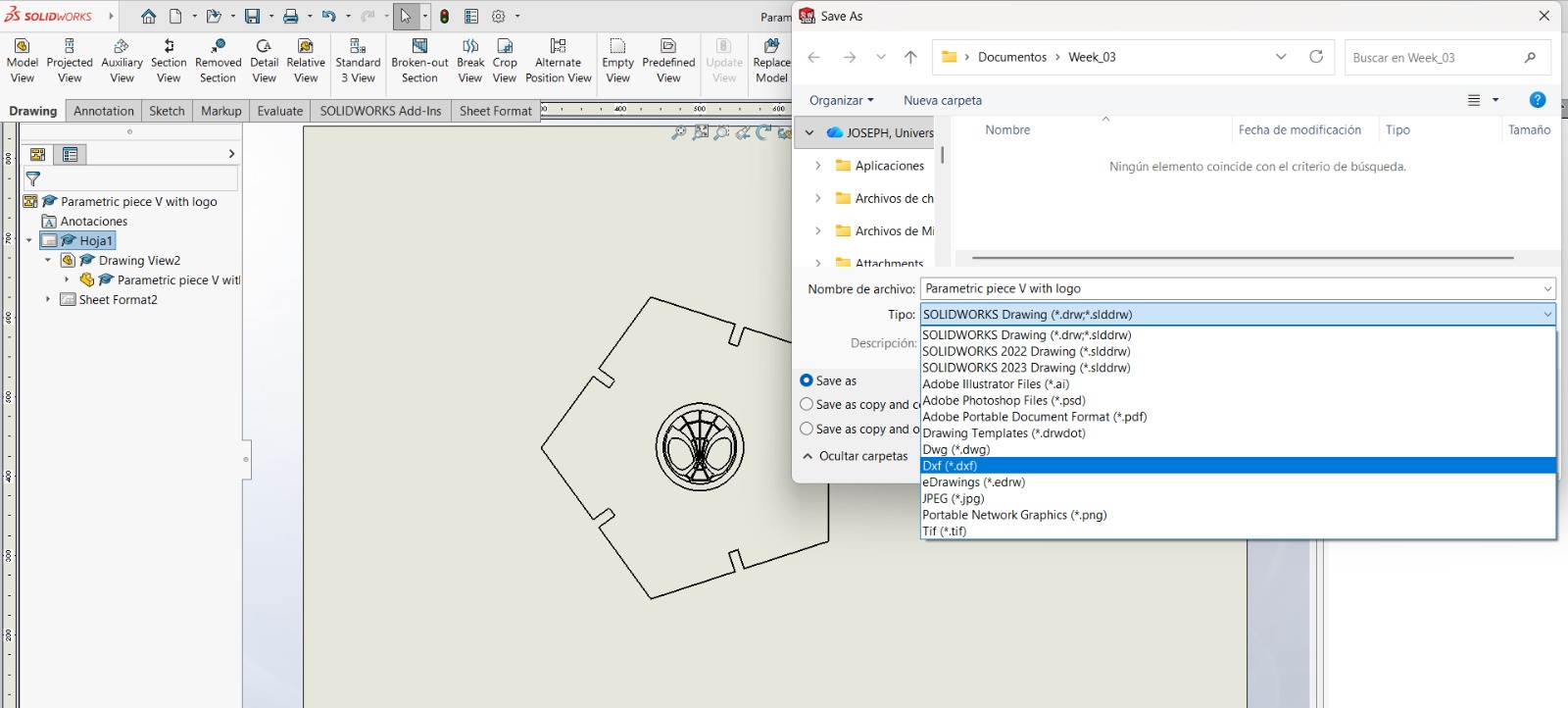Click the Open document folder icon
This screenshot has height=708, width=1568.
pos(213,17)
